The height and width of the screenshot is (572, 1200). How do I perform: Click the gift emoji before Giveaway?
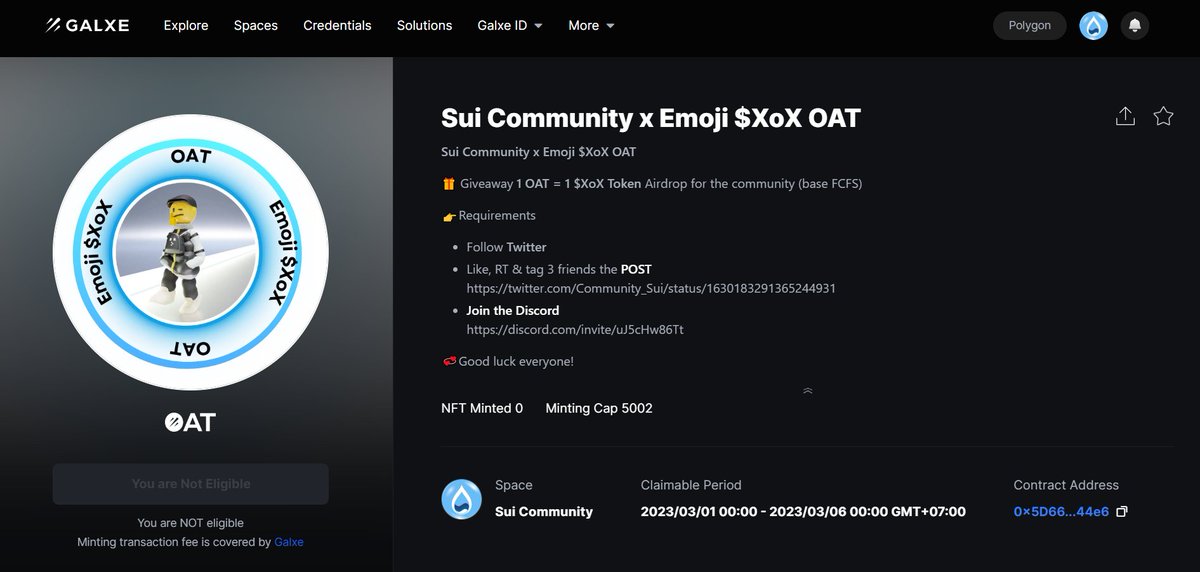[x=449, y=184]
